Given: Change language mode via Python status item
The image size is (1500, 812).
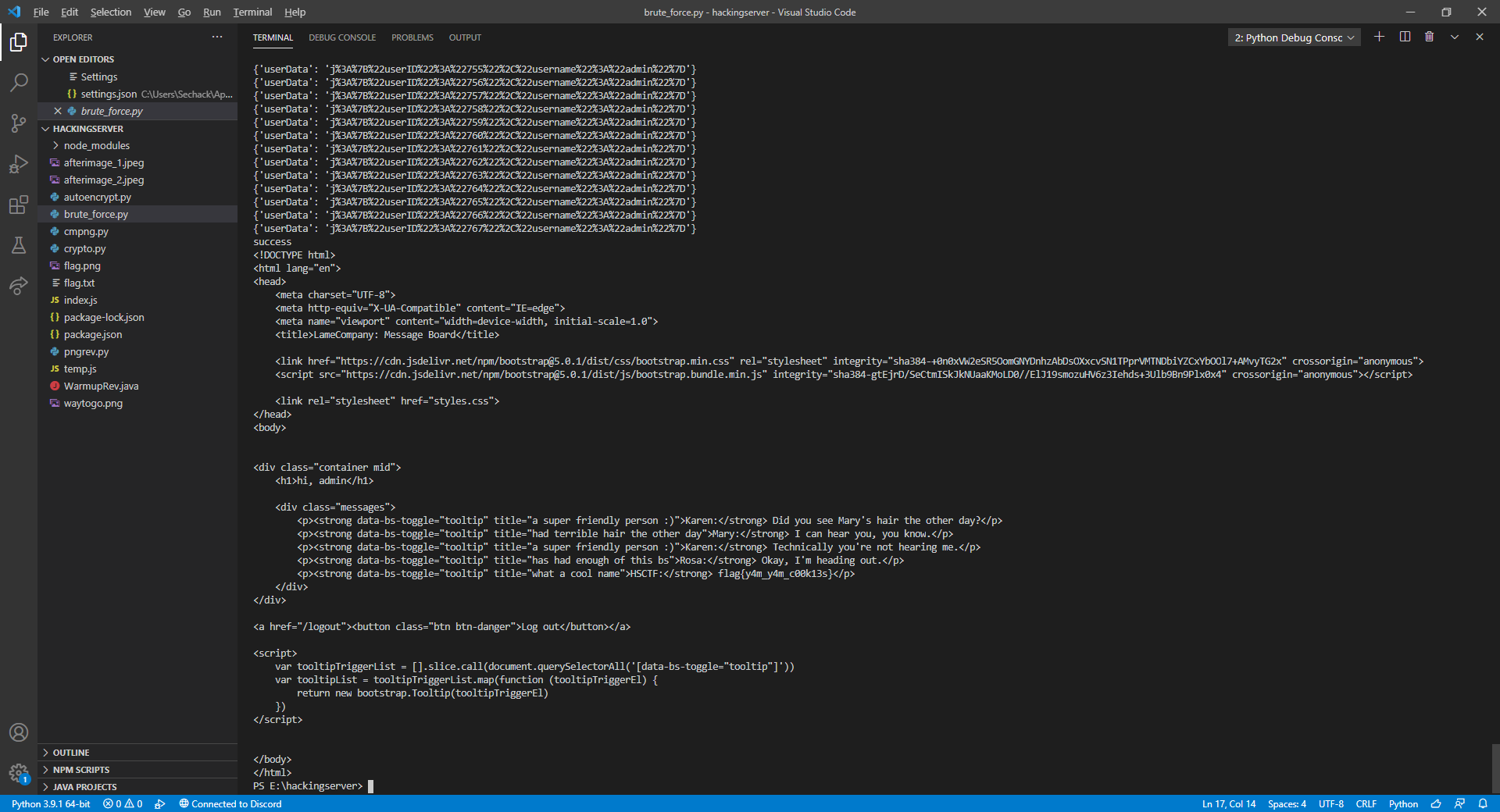Looking at the screenshot, I should tap(1403, 803).
